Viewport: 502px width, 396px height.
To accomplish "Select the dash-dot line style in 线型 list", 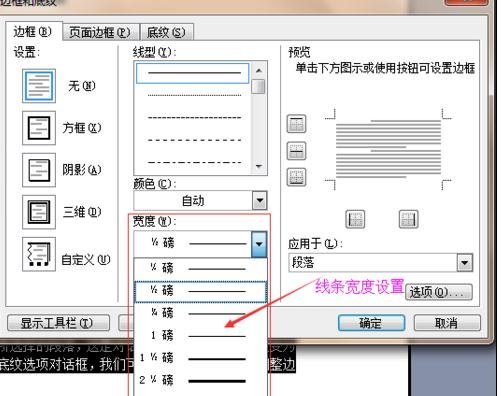I will [x=194, y=163].
